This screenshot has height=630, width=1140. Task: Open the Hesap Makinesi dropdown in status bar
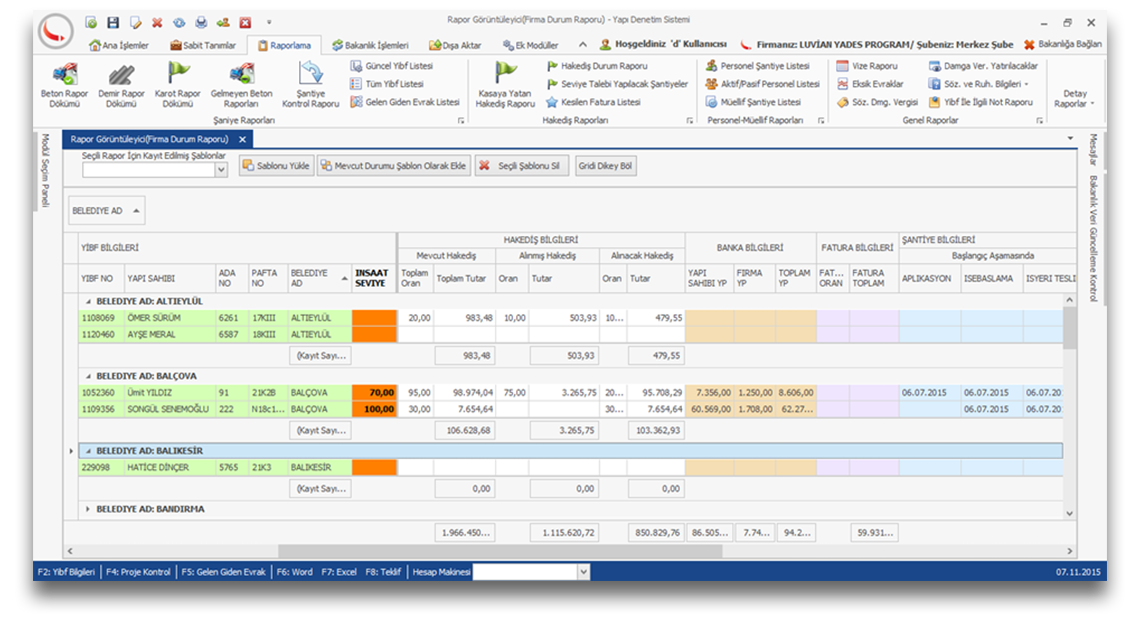[x=583, y=572]
